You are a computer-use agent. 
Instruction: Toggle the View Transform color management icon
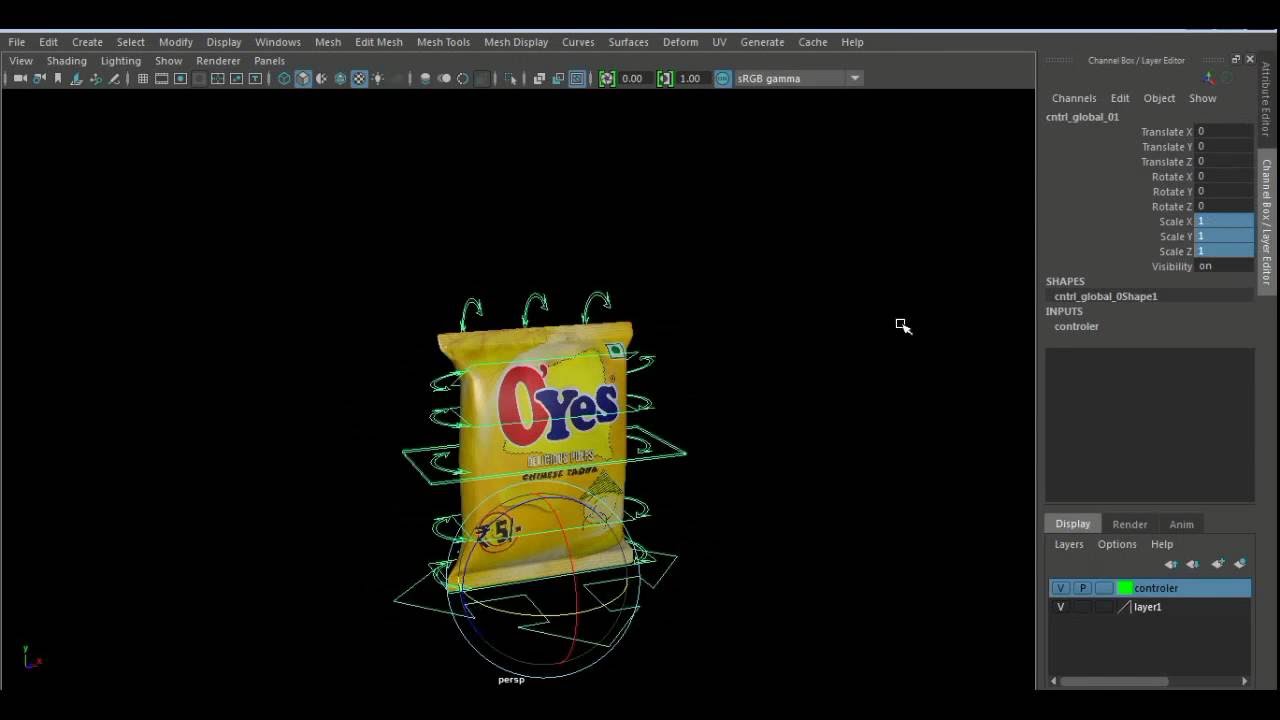tap(723, 78)
